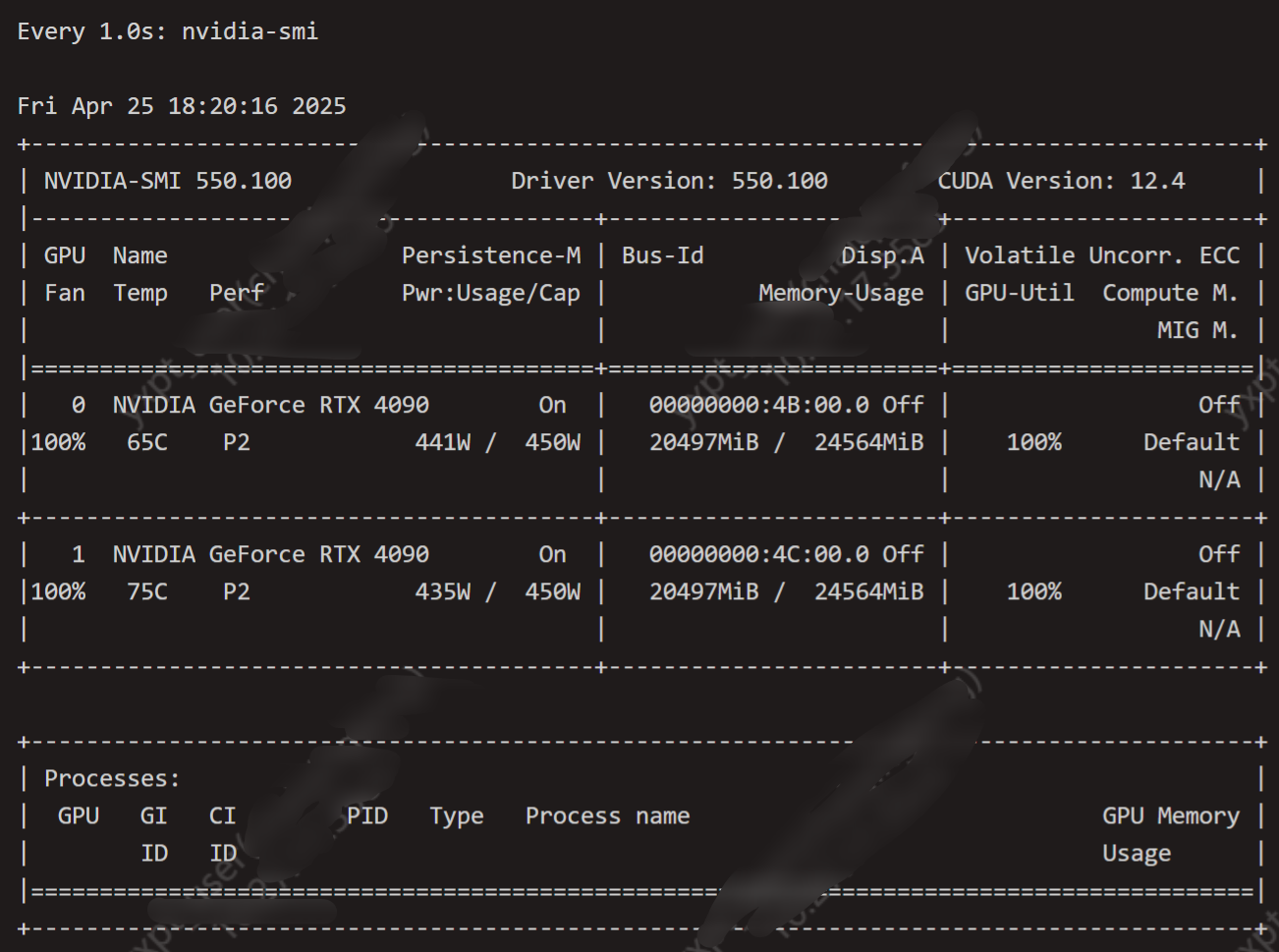Screen dimensions: 1279x952
Task: Click the 'Persistence-M' column header
Action: [x=491, y=255]
